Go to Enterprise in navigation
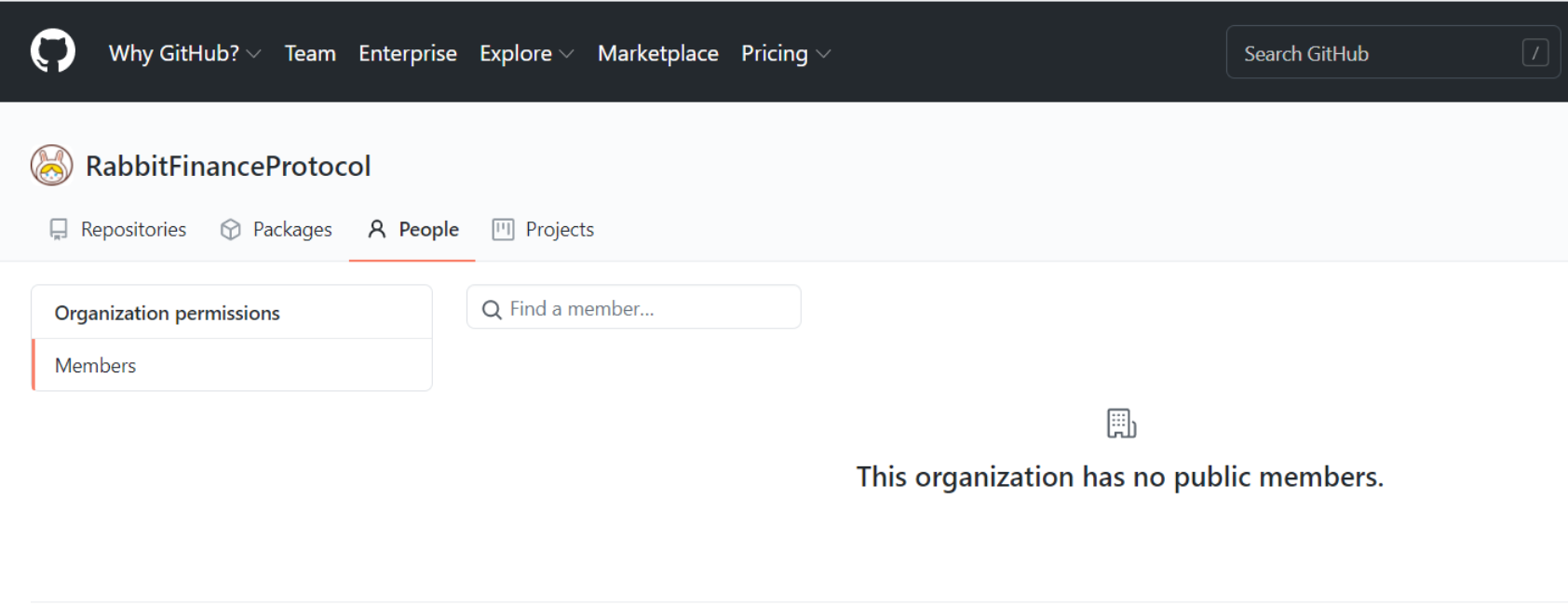The image size is (1568, 607). (x=408, y=53)
